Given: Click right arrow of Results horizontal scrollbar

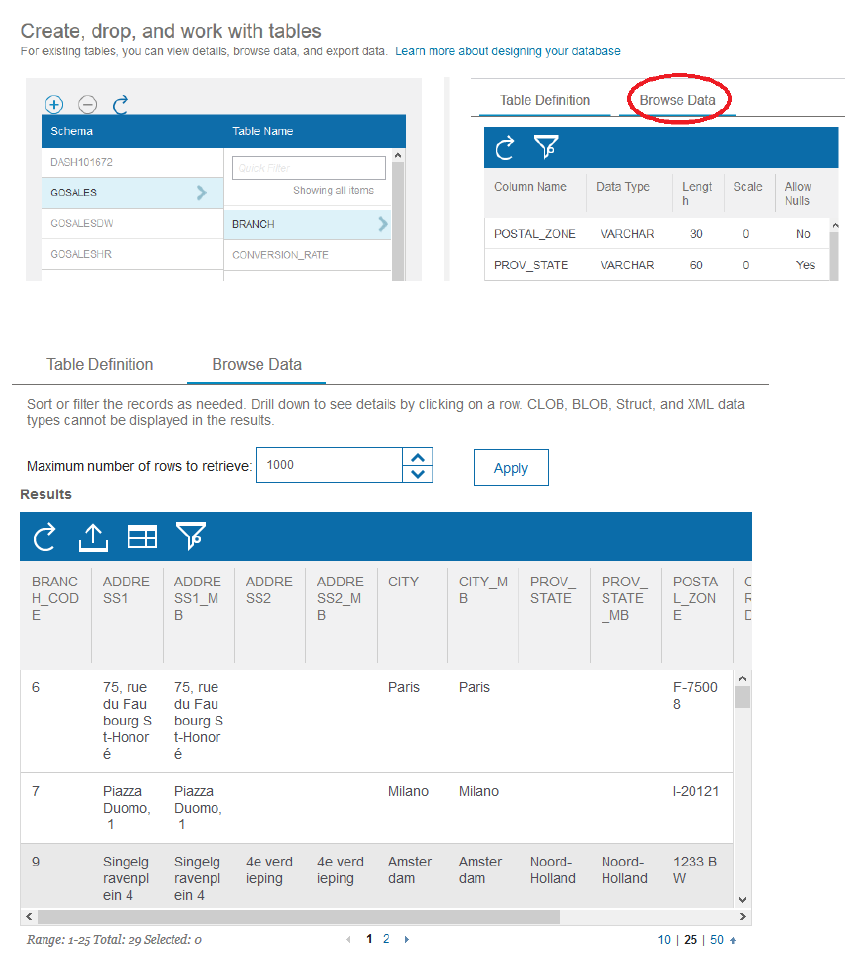Looking at the screenshot, I should point(743,917).
